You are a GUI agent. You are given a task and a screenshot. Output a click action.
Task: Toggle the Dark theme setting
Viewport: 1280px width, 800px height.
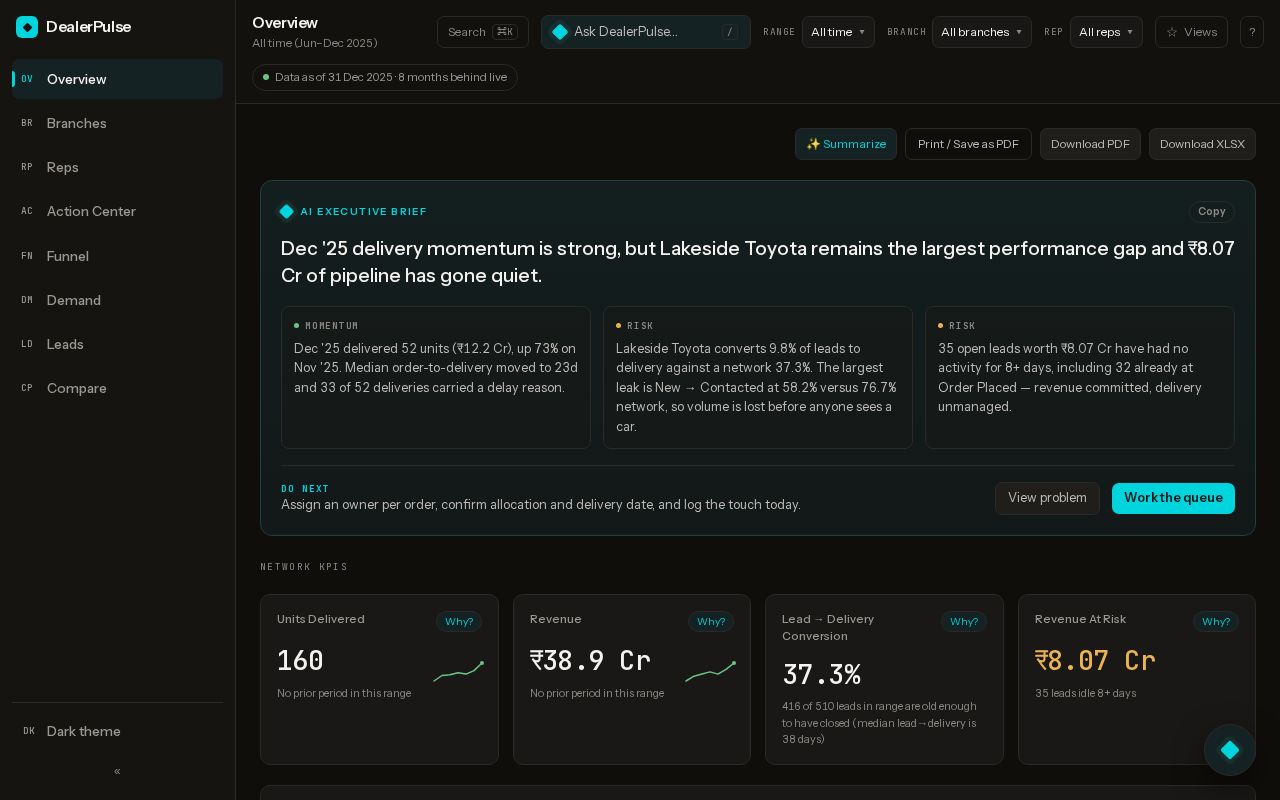(x=117, y=731)
